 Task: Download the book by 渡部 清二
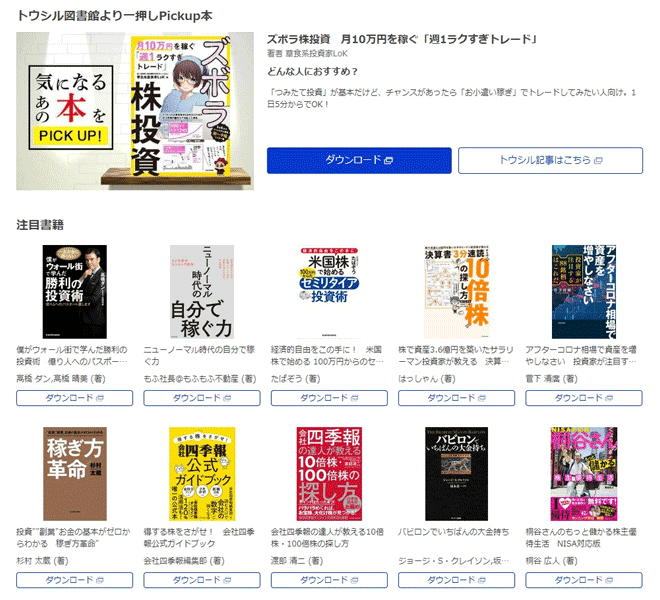tap(329, 580)
